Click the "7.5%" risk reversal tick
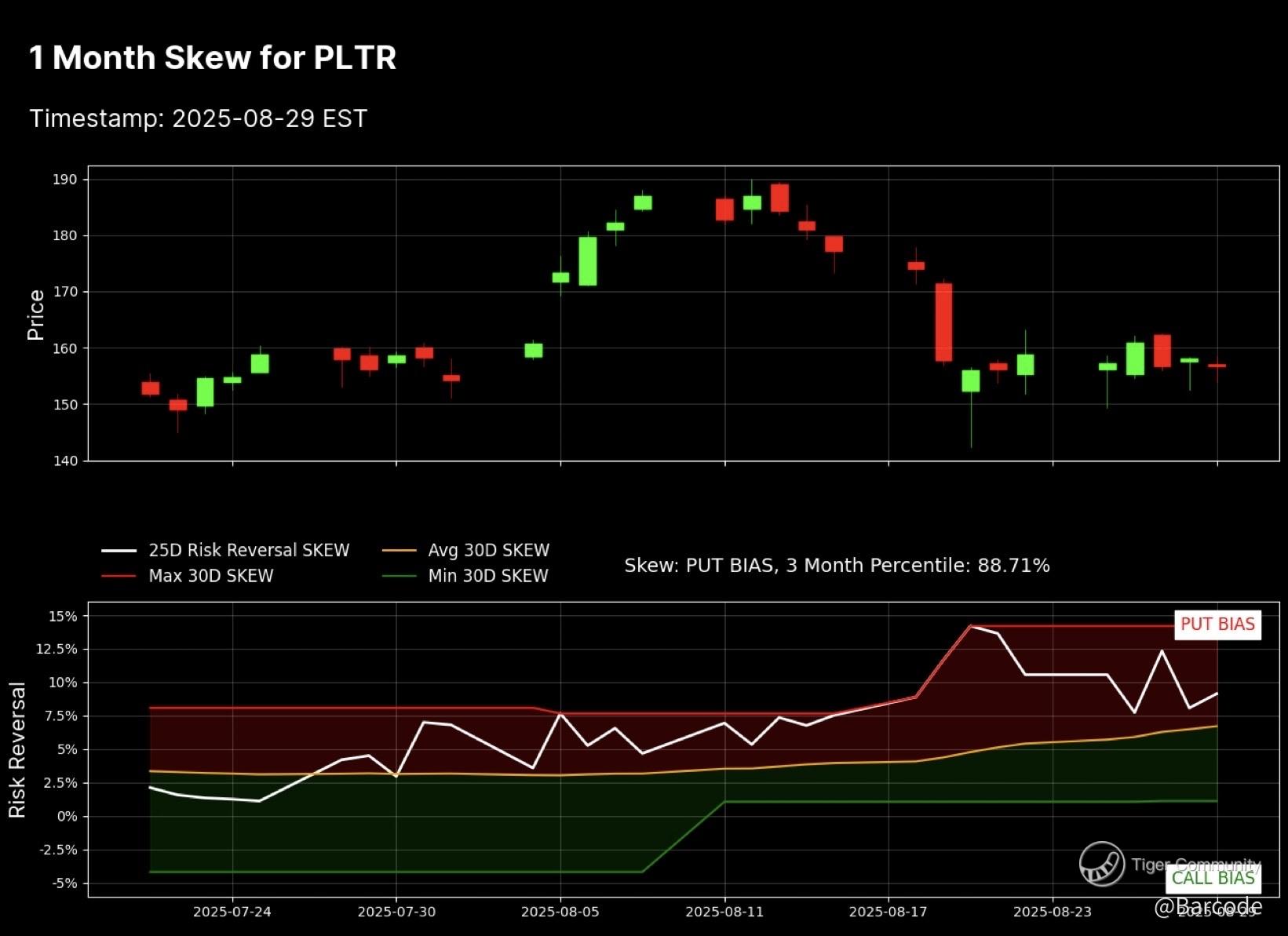1288x936 pixels. (60, 716)
